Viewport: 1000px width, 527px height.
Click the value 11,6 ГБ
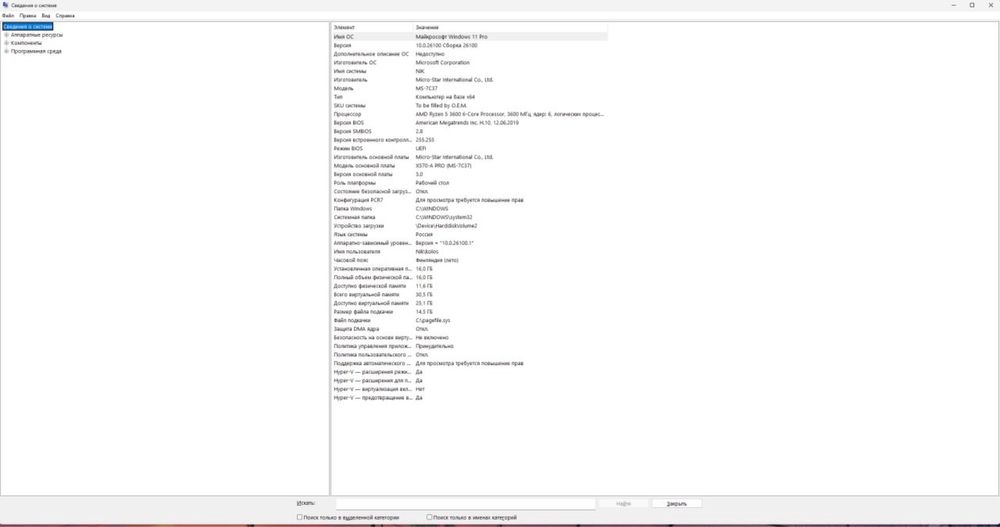coord(424,286)
